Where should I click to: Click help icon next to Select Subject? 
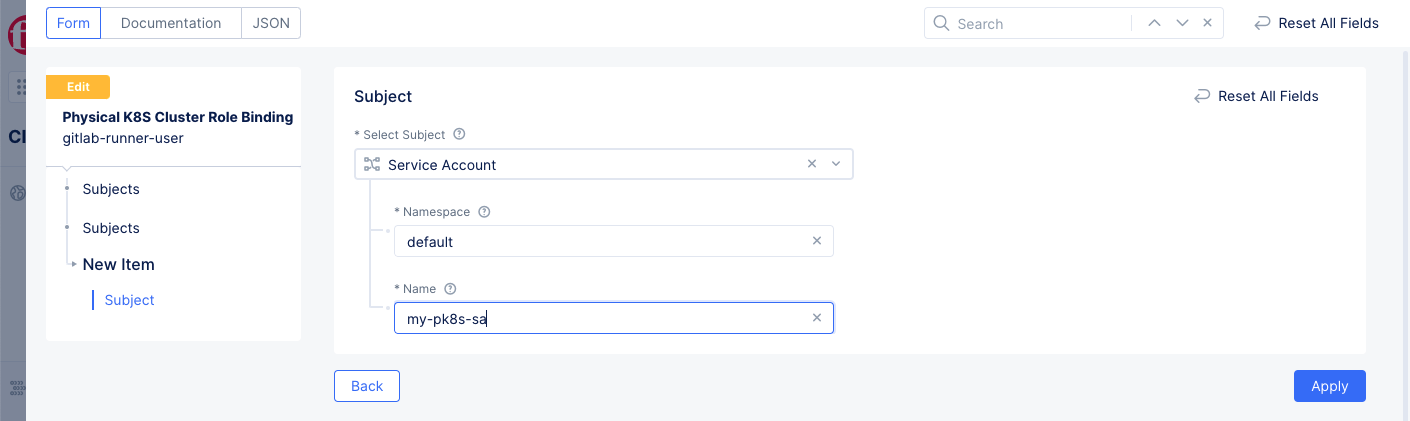[459, 134]
